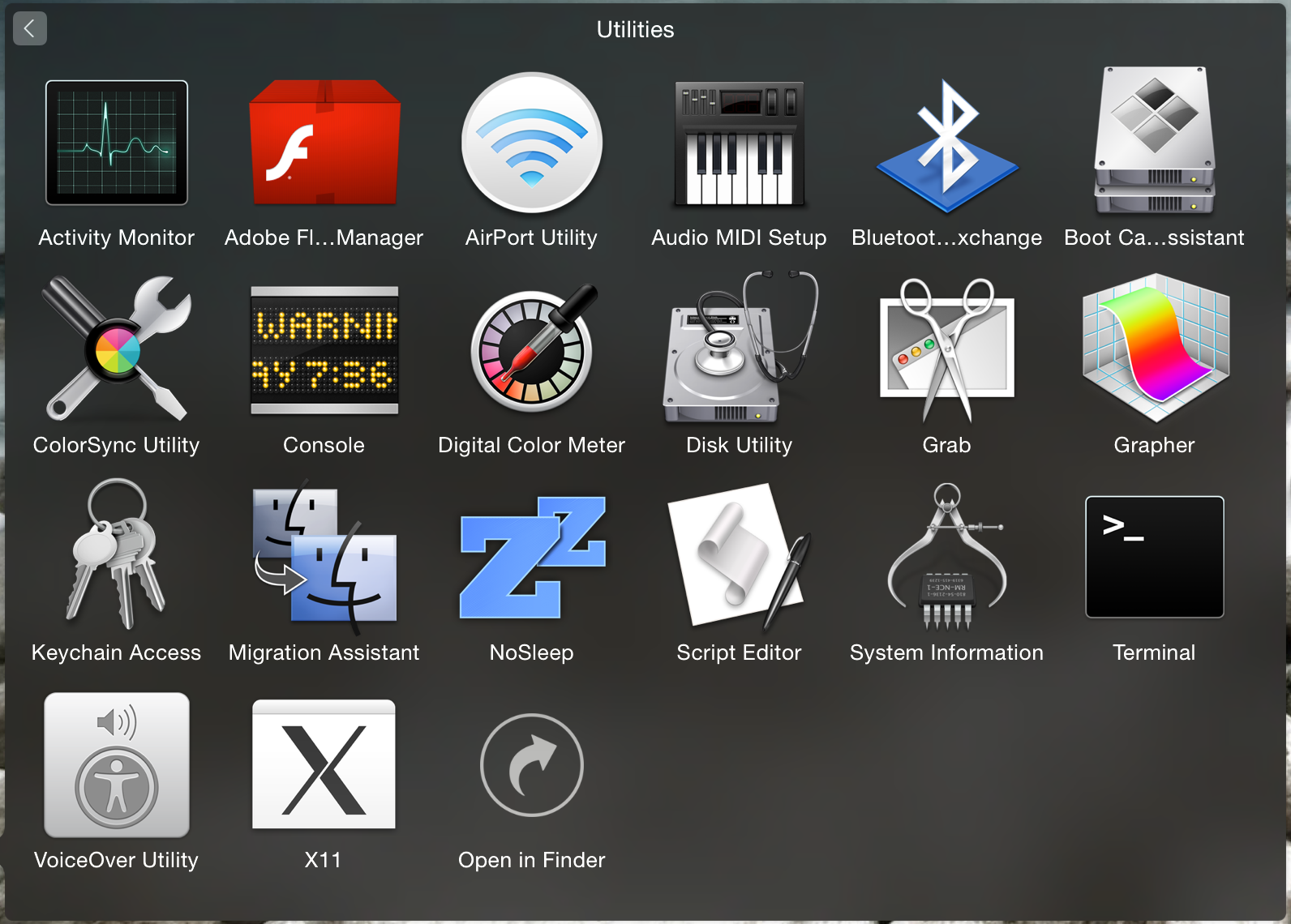Launch Adobe Flash Player Install Manager icon

click(x=324, y=142)
